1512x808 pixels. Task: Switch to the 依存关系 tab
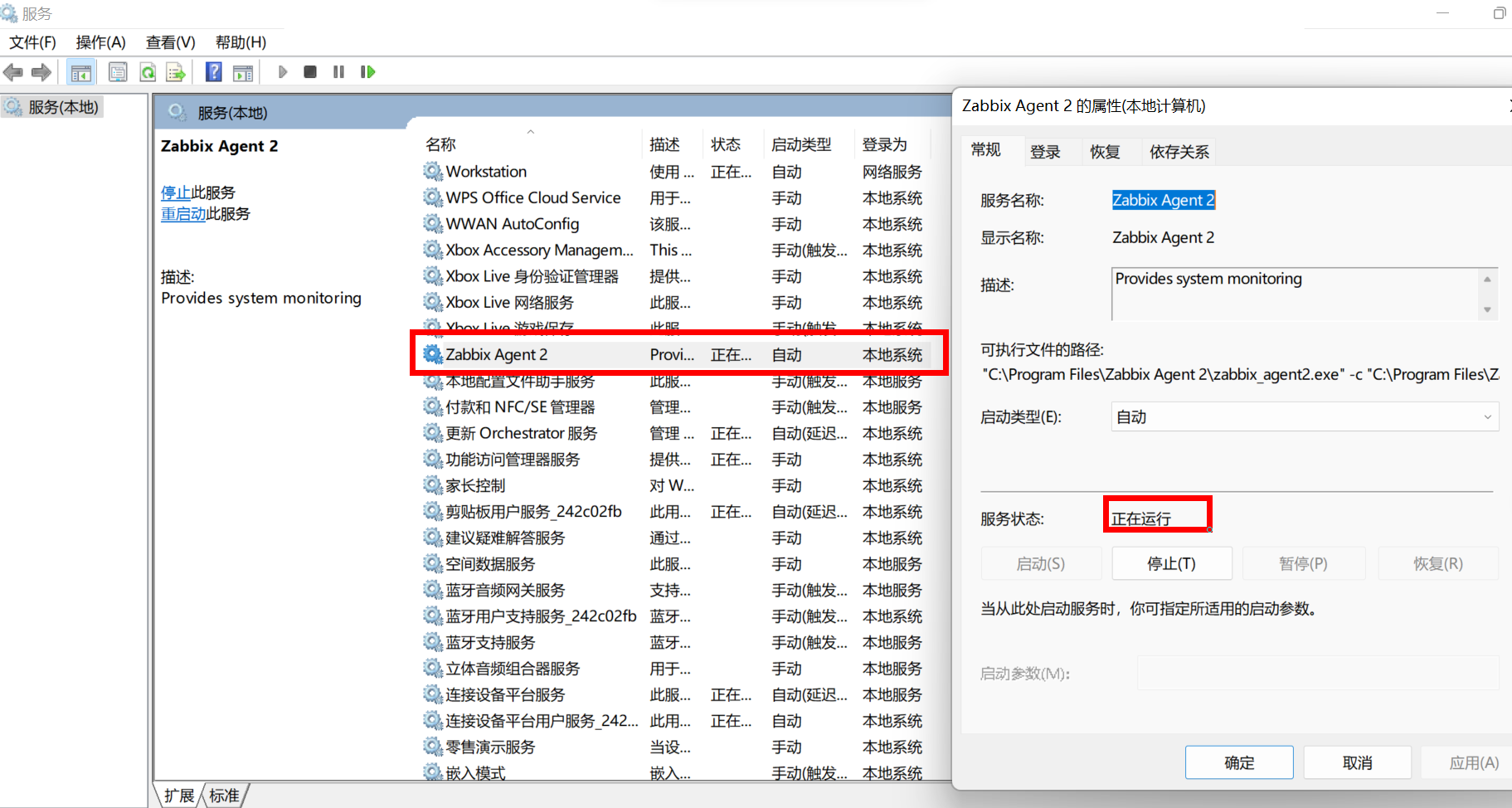[x=1179, y=152]
